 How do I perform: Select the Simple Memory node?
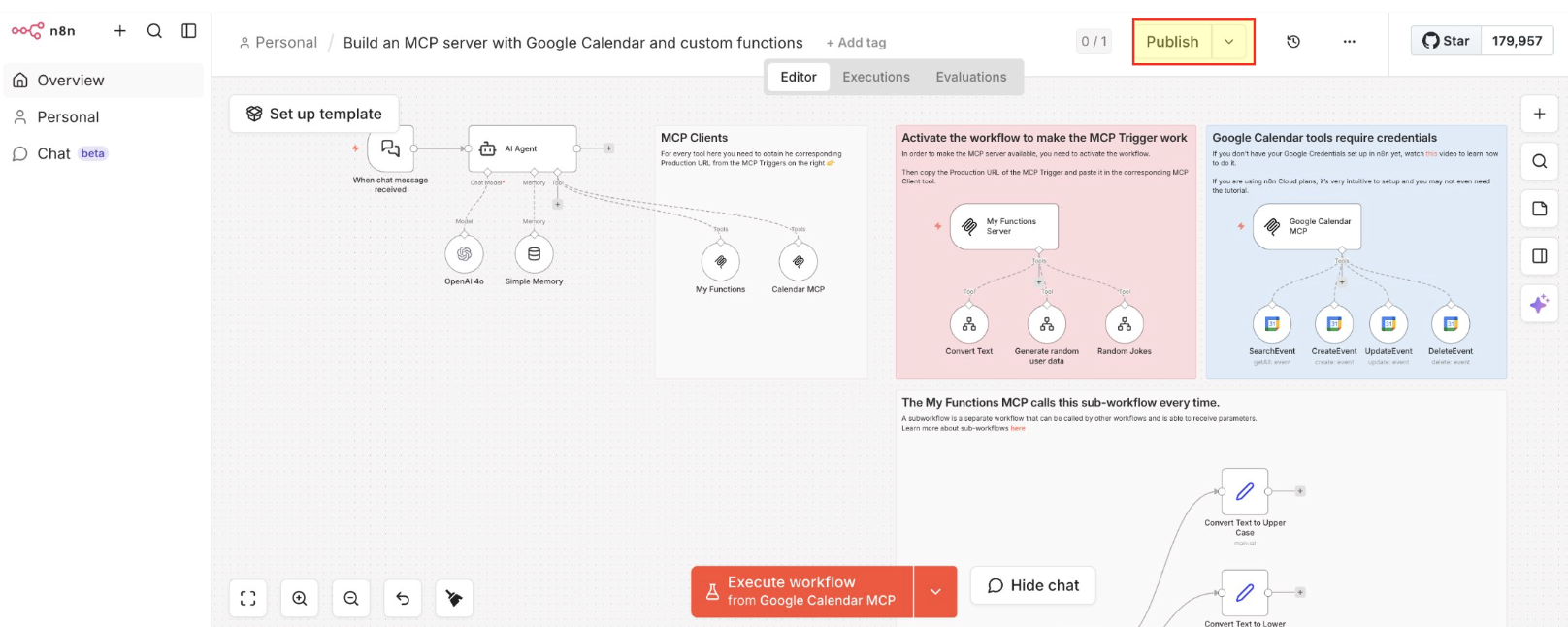coord(534,254)
